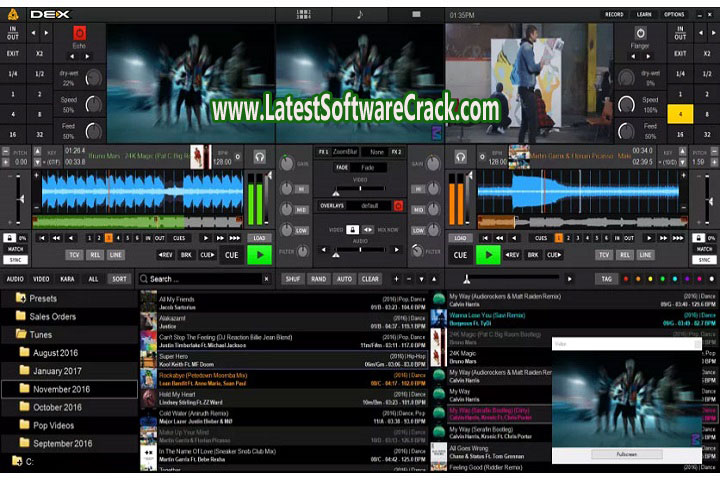The height and width of the screenshot is (480, 720).
Task: Open the FX 1 ZoomBlur effect selector
Action: point(343,151)
